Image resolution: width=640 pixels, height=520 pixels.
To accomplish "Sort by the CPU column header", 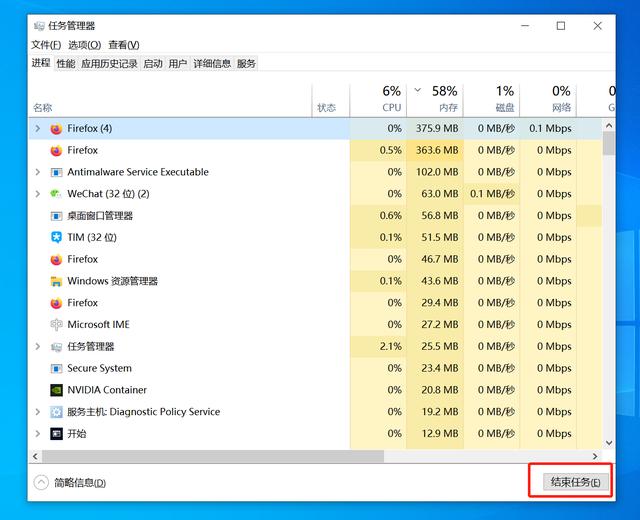I will 378,99.
